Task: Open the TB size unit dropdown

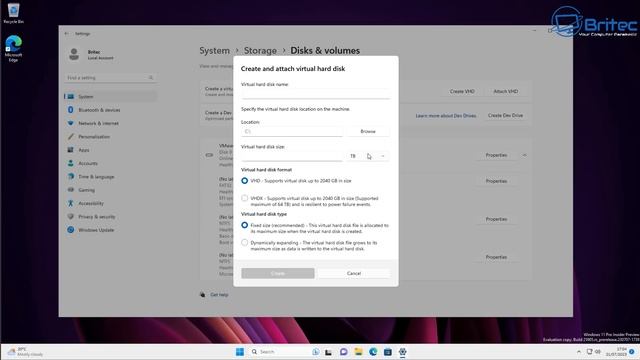Action: point(368,156)
